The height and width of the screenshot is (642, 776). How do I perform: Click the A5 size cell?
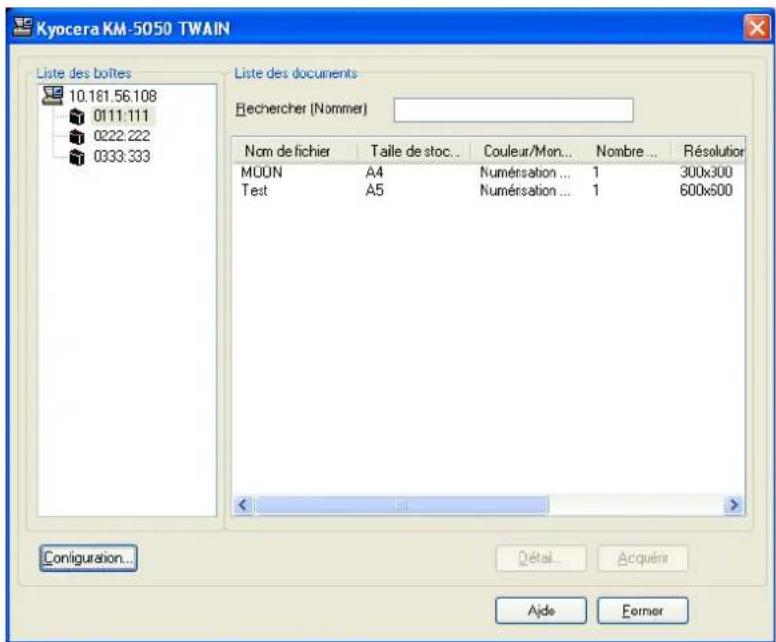[x=374, y=190]
